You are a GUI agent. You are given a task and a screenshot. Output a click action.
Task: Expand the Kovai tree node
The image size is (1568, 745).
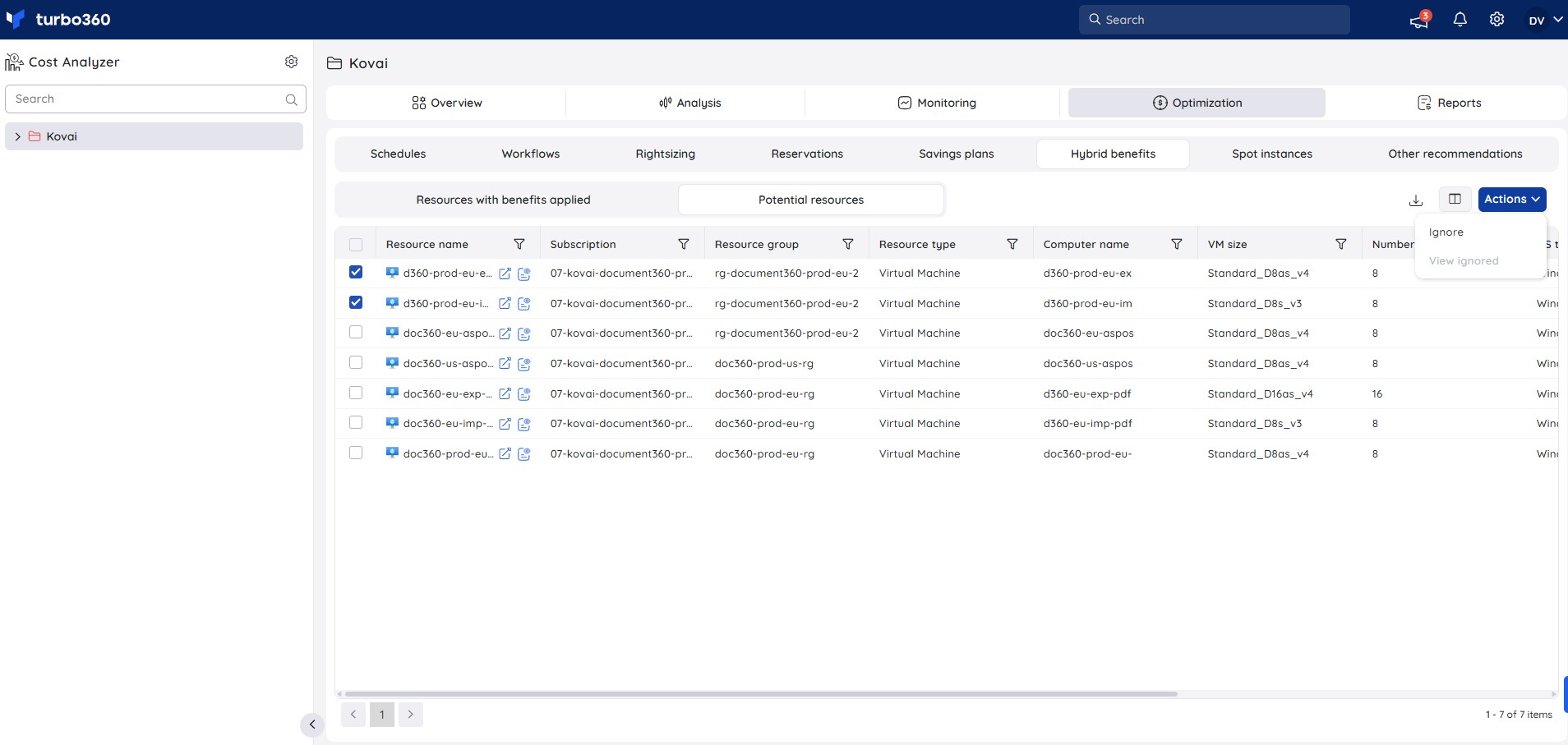(x=17, y=136)
